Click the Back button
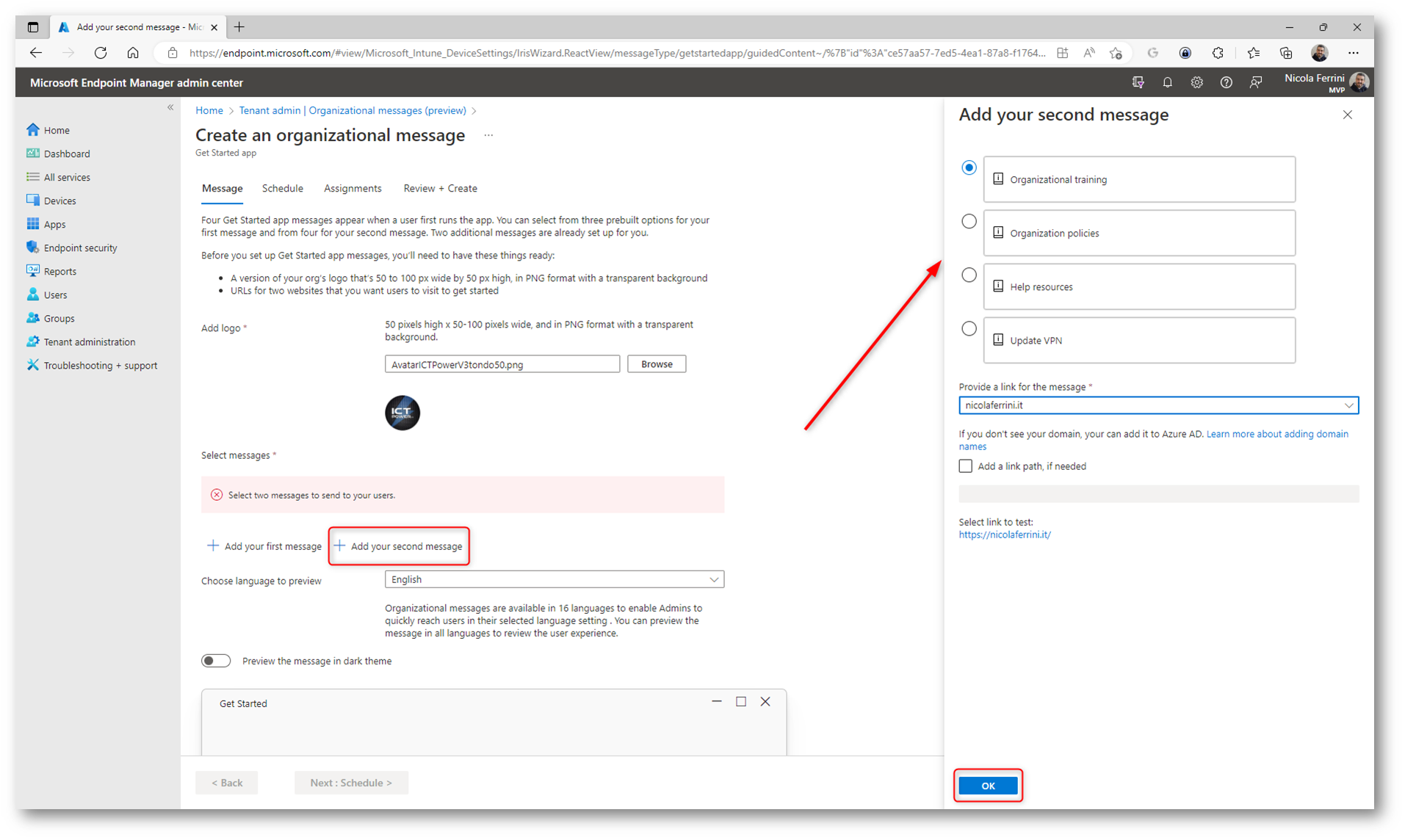This screenshot has width=1405, height=840. pos(227,783)
